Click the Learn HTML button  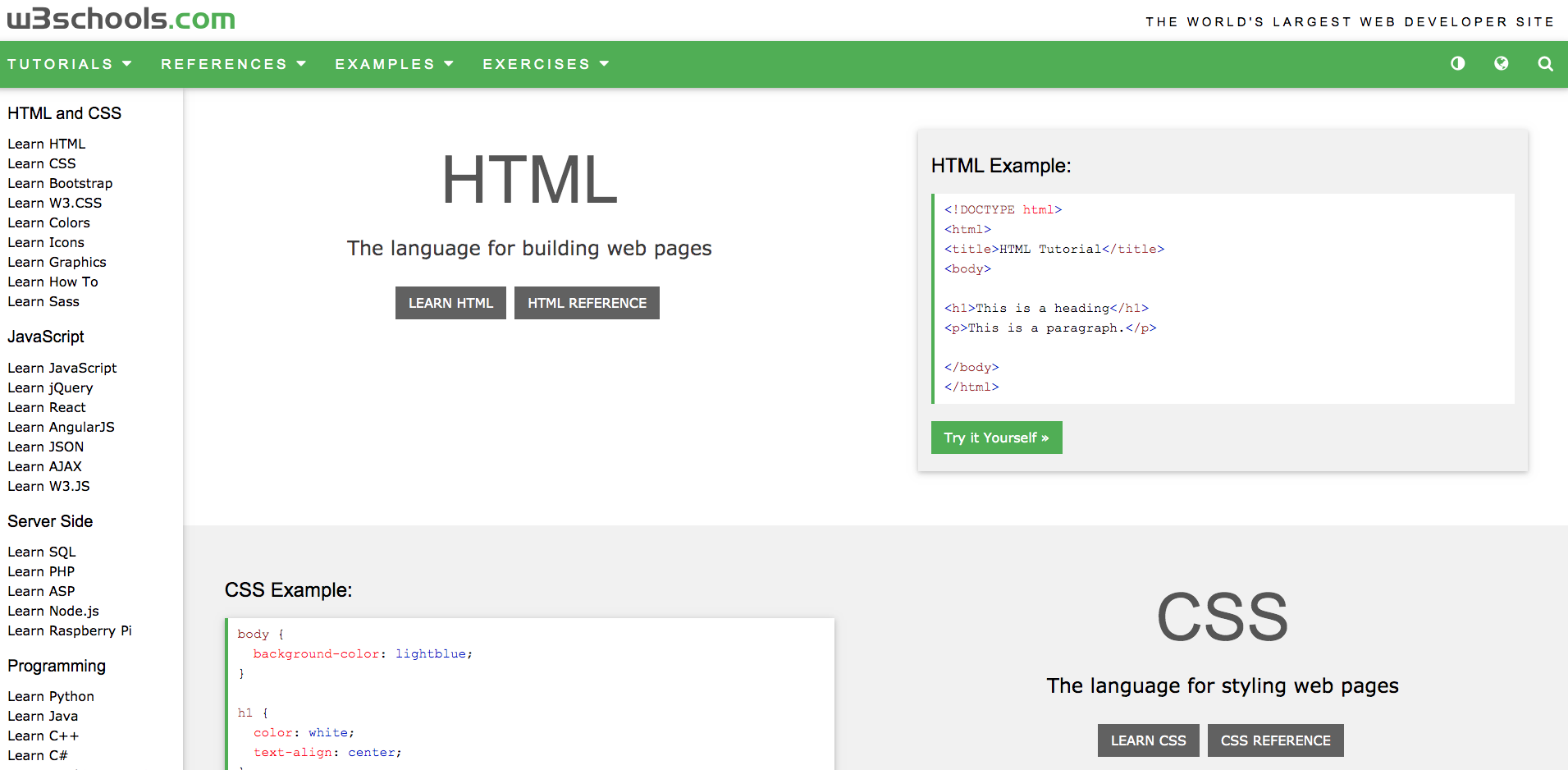coord(450,303)
